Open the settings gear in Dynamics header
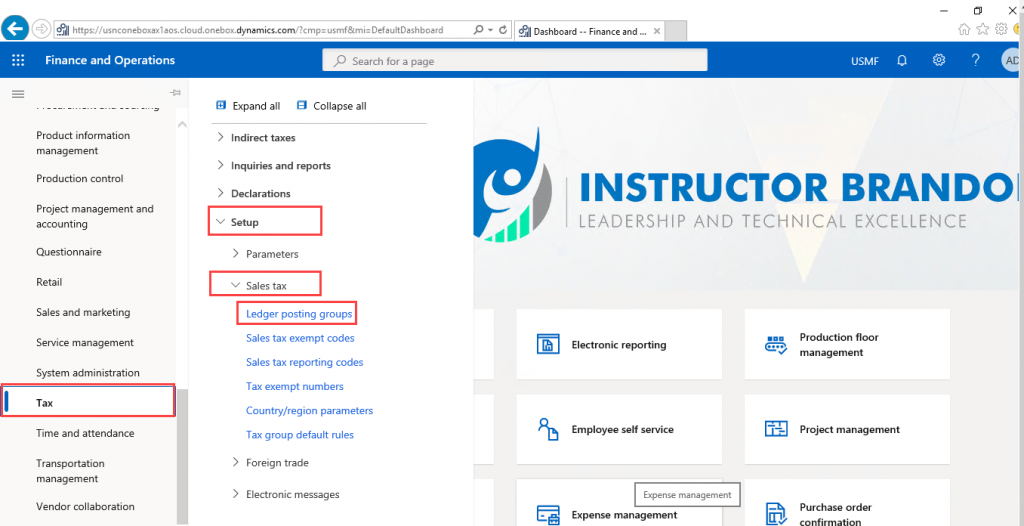This screenshot has height=526, width=1024. click(939, 60)
